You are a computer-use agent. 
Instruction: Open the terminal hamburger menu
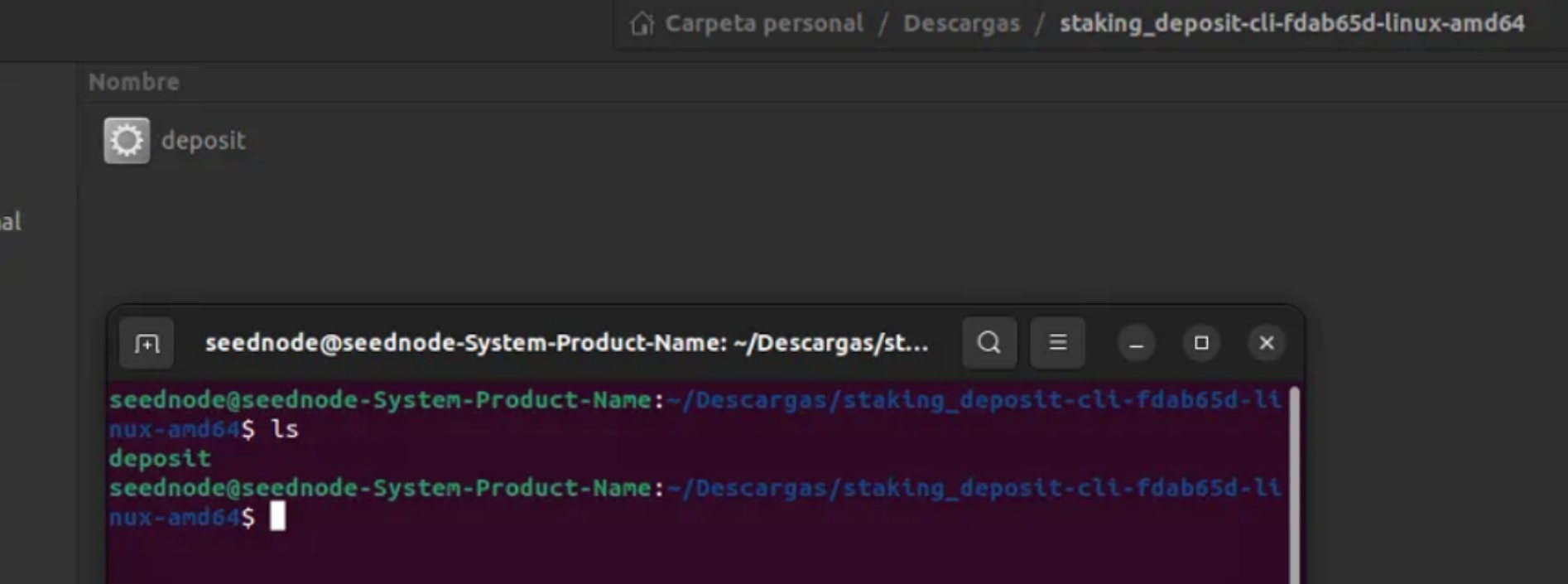[1057, 343]
